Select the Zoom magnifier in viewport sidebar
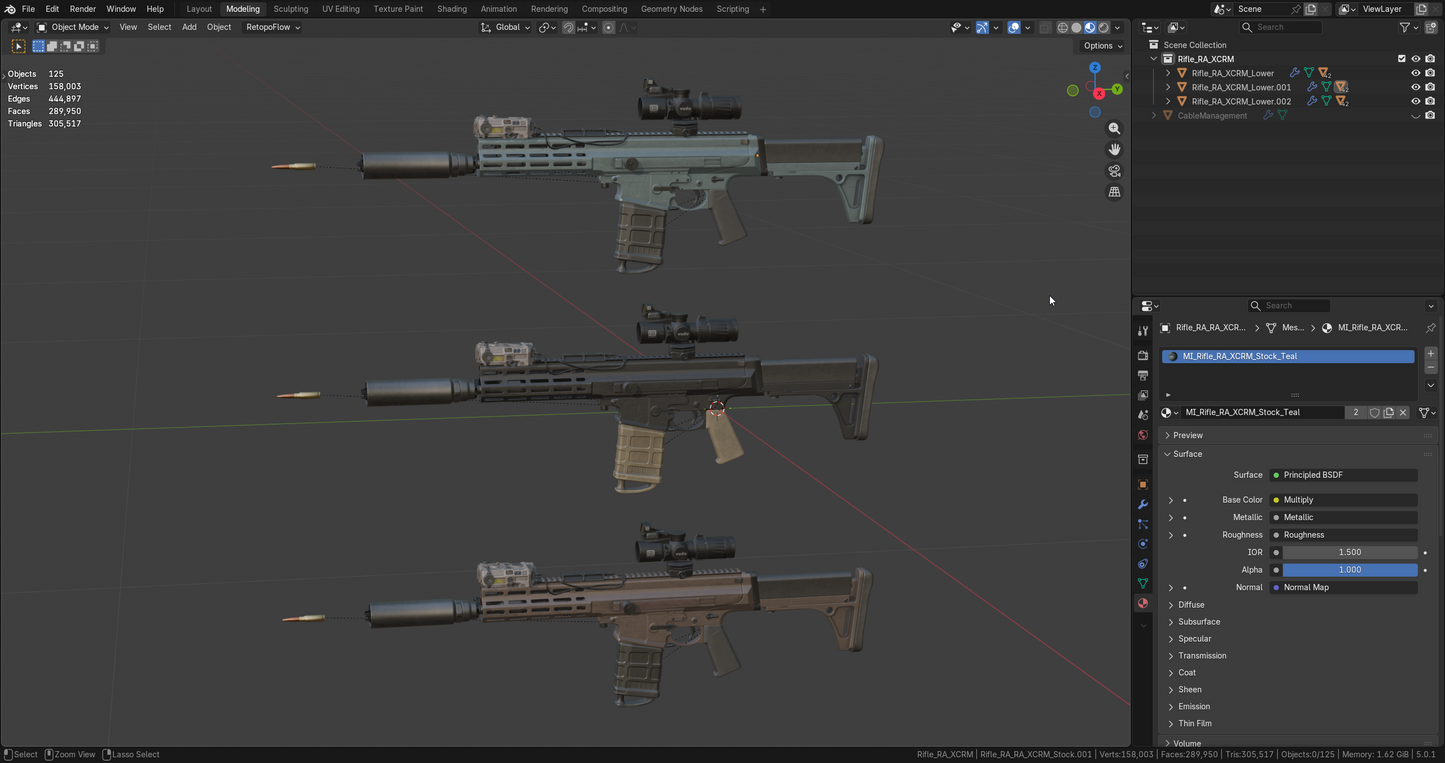 click(x=1114, y=128)
